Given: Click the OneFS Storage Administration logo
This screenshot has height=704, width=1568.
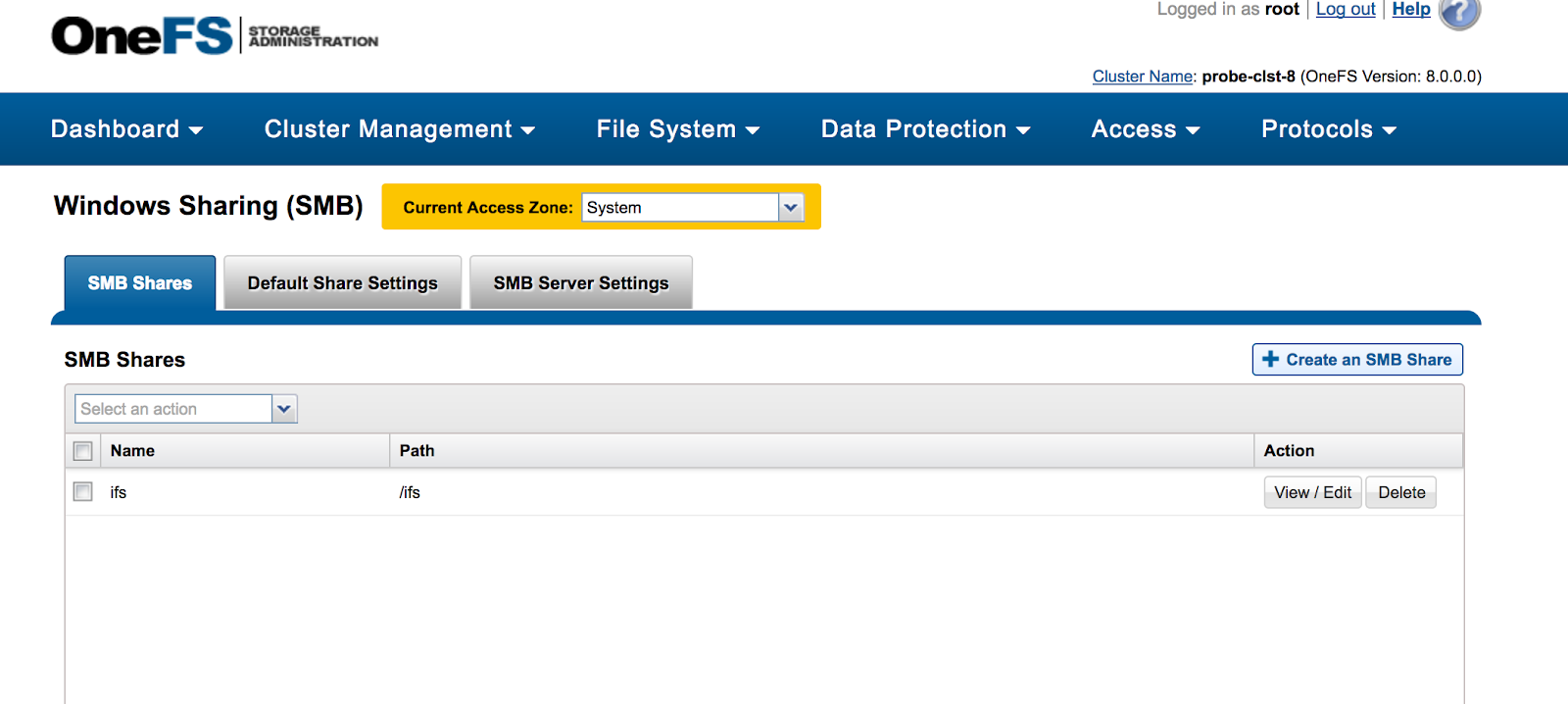Looking at the screenshot, I should tap(215, 35).
